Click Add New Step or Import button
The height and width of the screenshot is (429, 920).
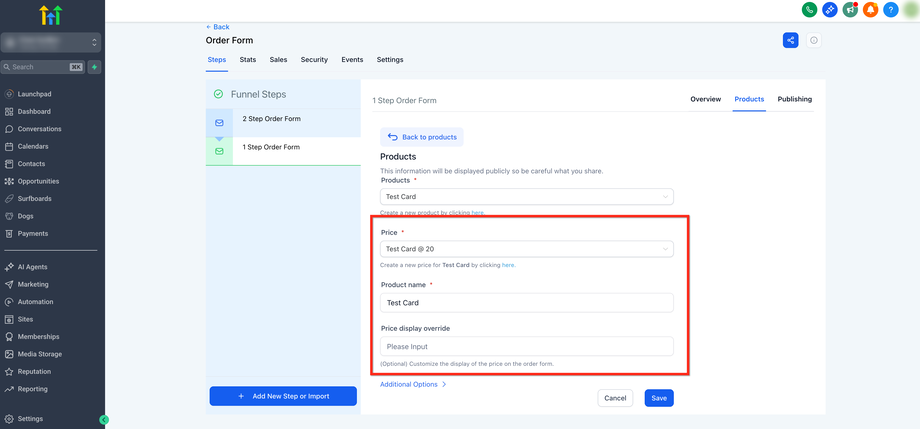283,396
